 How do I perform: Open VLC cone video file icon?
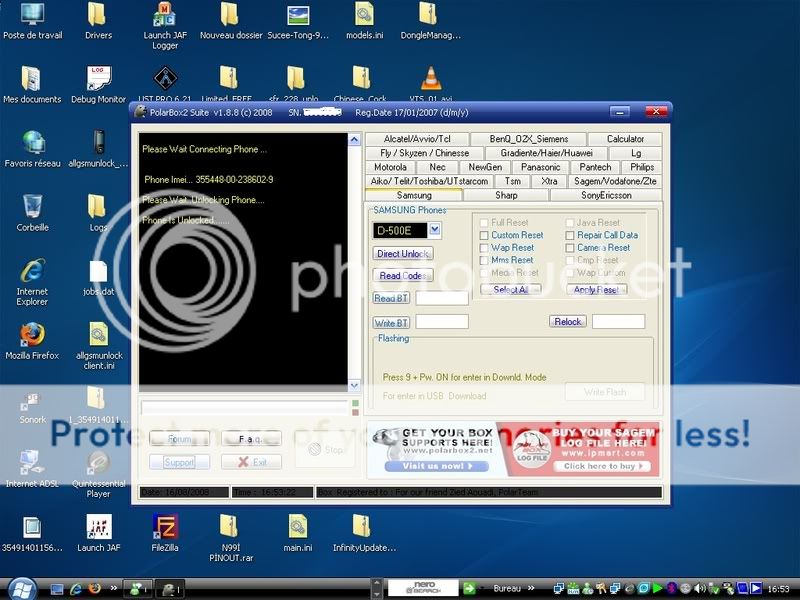pos(431,84)
